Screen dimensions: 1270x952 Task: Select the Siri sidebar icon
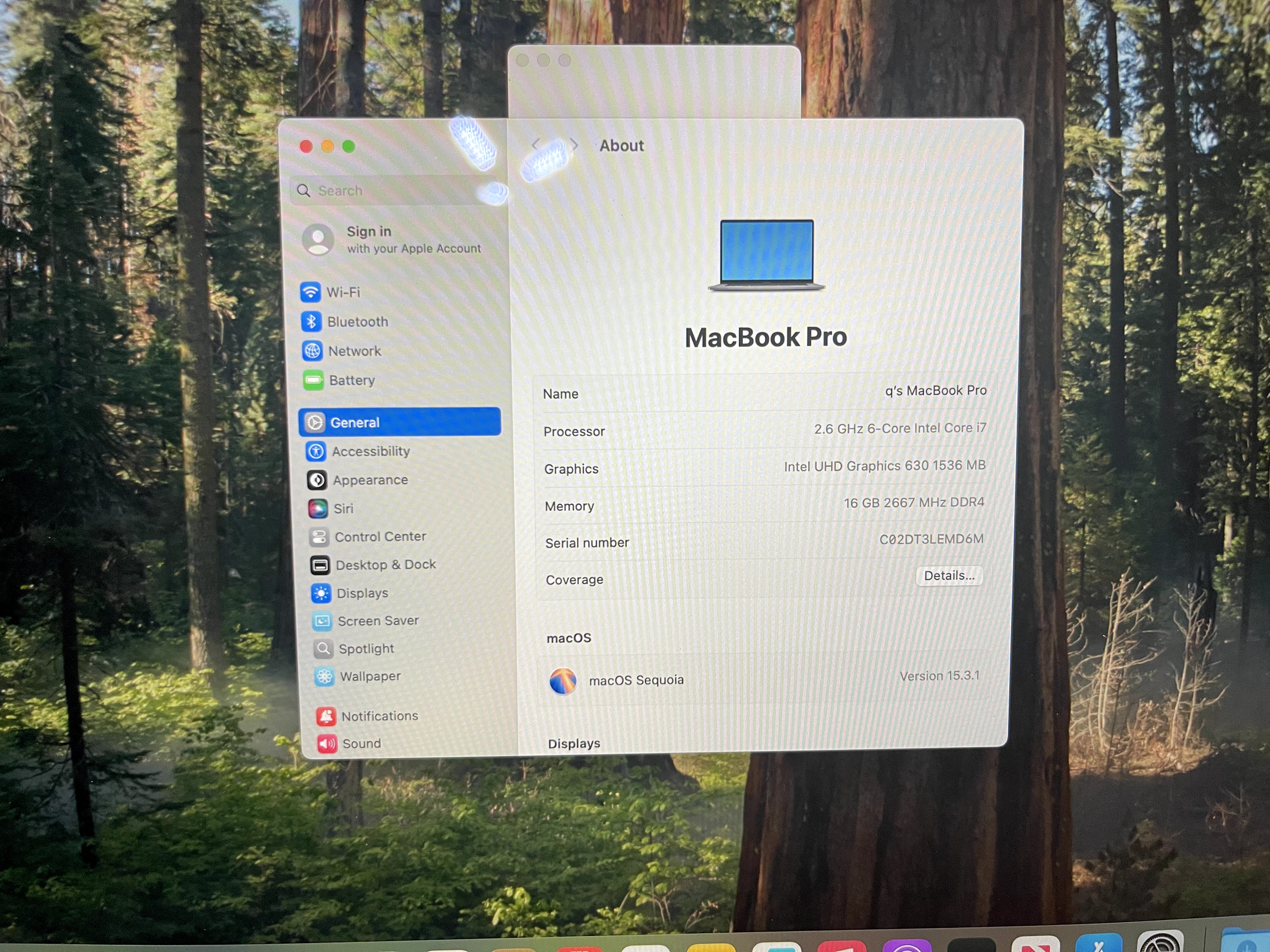click(317, 508)
